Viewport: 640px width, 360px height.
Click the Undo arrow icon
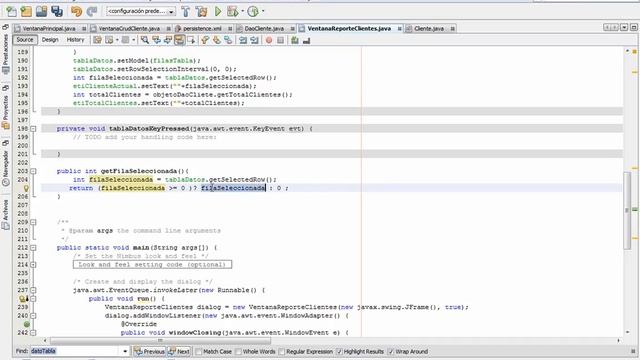76,11
